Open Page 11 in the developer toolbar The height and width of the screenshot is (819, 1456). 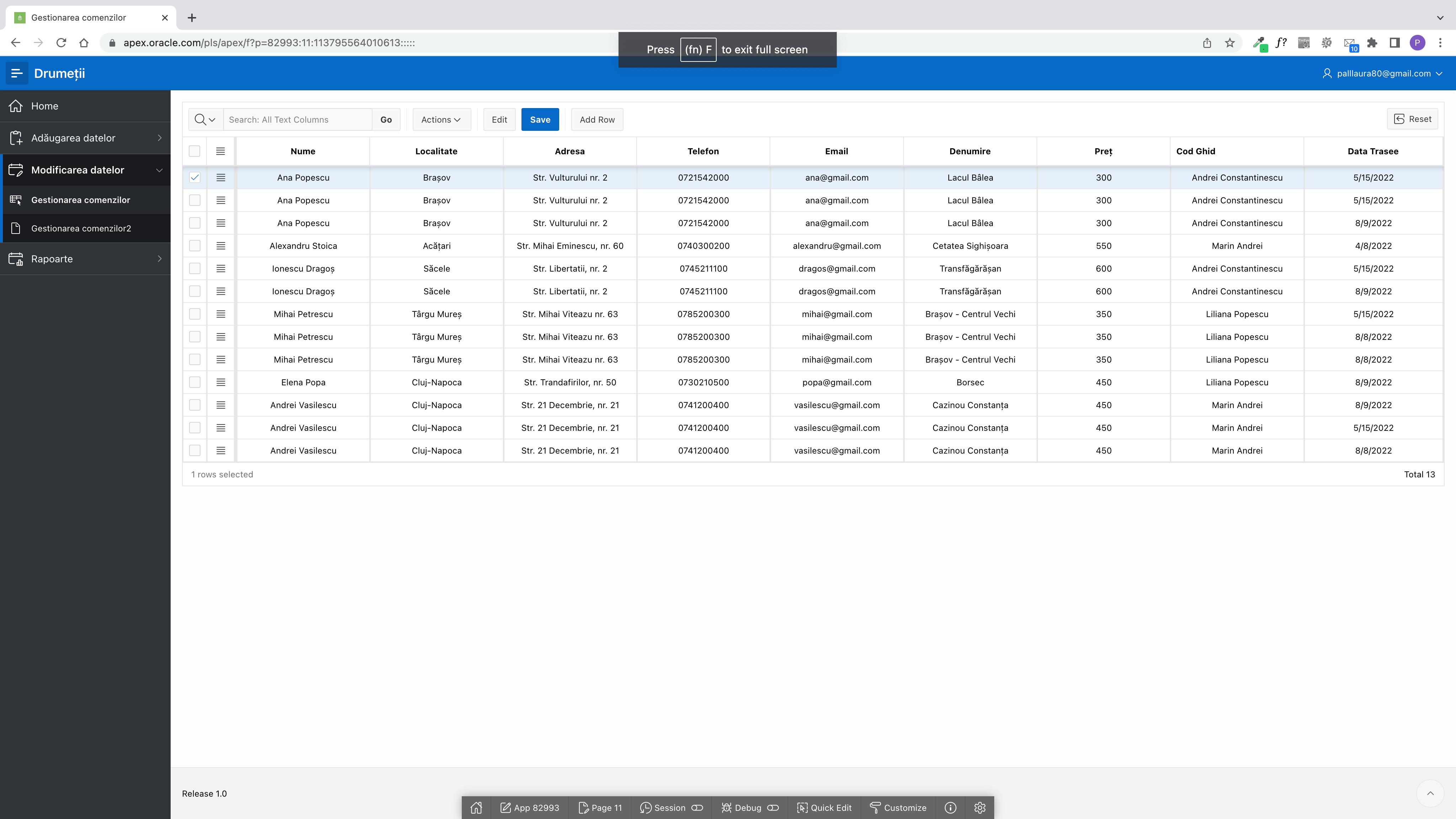pos(600,807)
